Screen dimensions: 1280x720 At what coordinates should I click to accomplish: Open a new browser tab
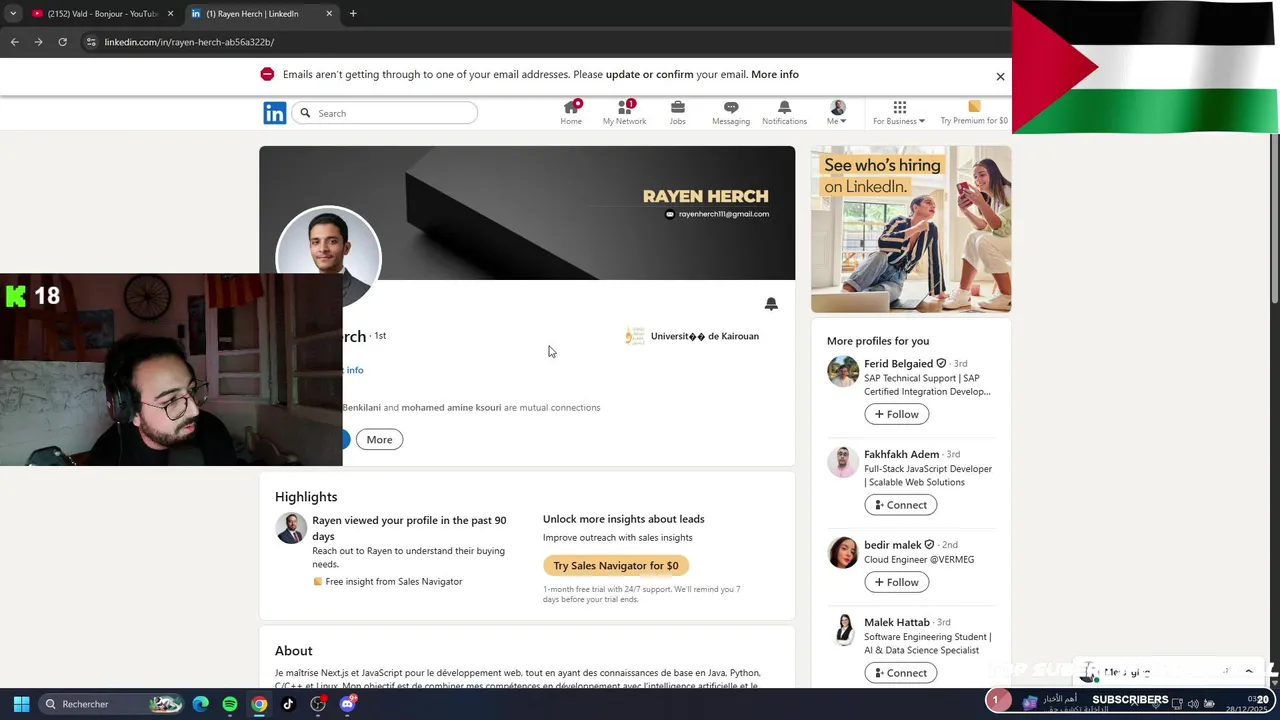click(x=353, y=14)
